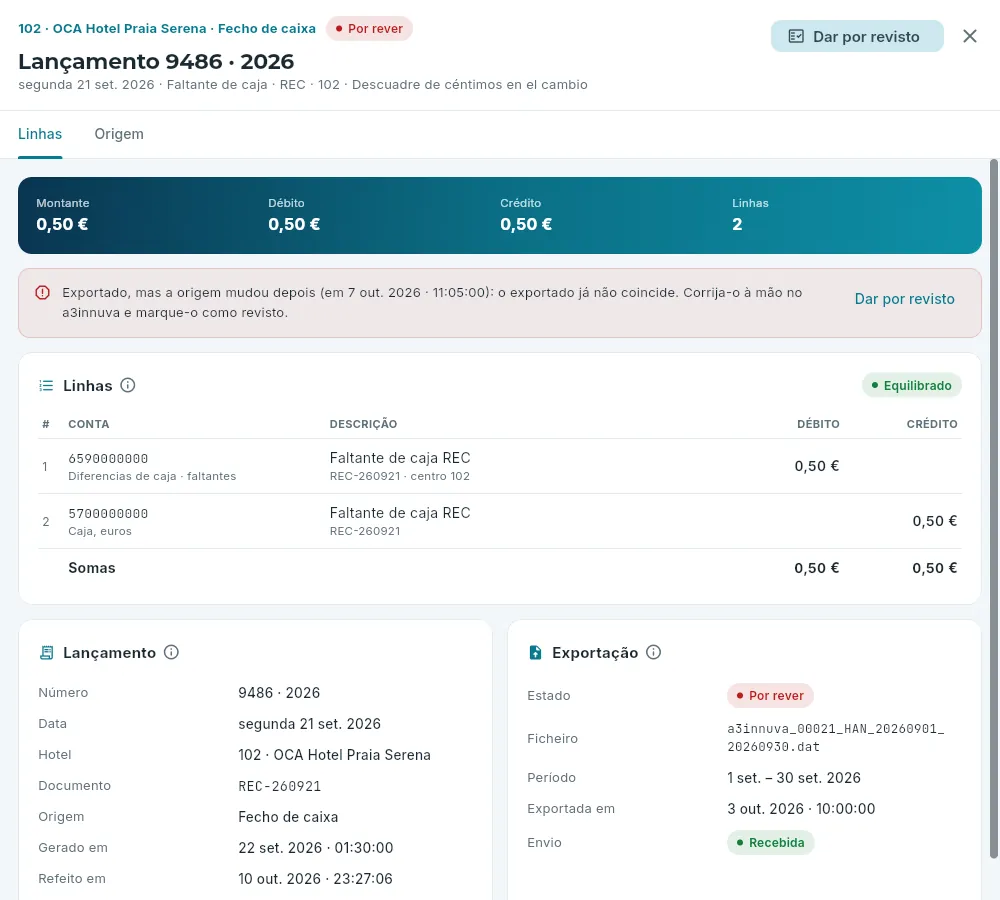Viewport: 1000px width, 900px height.
Task: Click the receipt icon before Lançamento heading
Action: (x=46, y=653)
